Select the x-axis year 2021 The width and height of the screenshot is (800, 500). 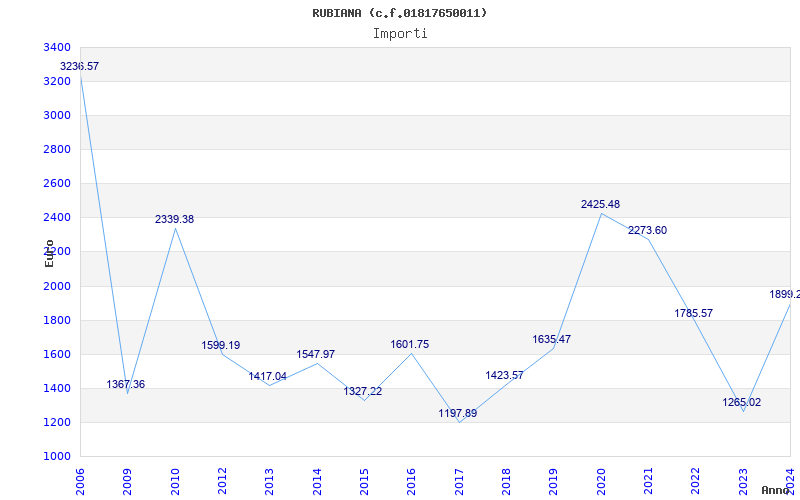[648, 482]
